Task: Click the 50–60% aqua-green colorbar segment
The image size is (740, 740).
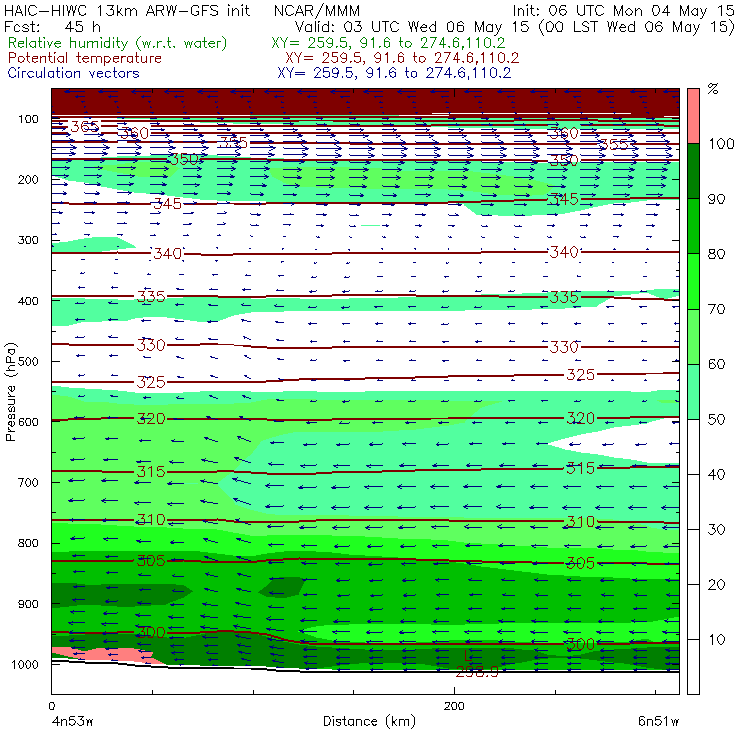Action: 693,392
